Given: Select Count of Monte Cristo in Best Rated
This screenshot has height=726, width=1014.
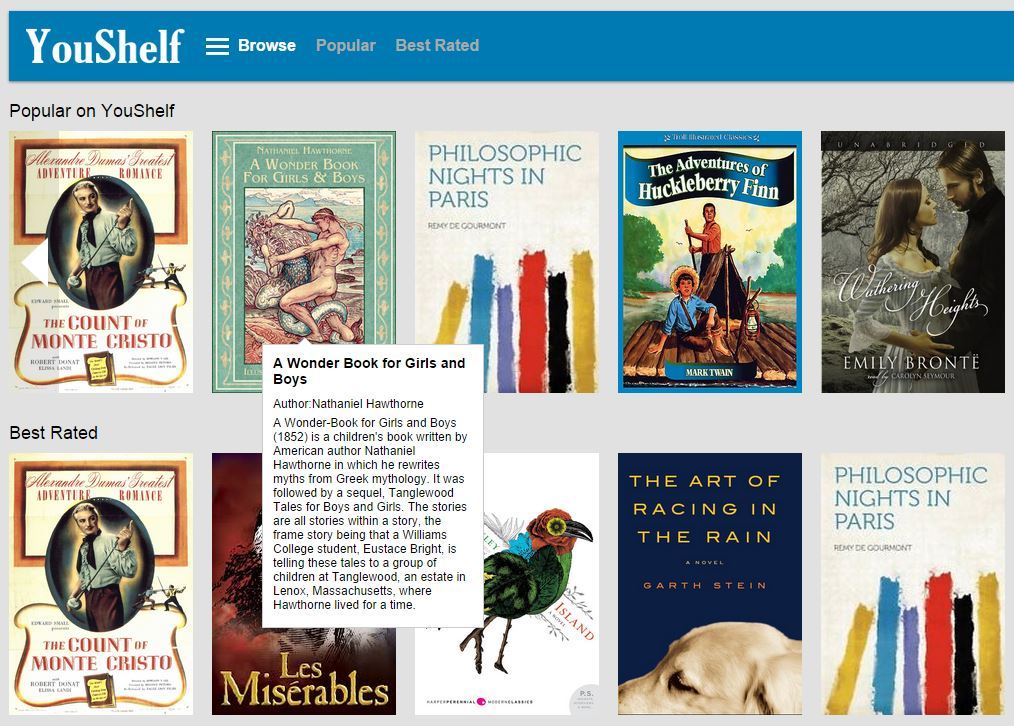Looking at the screenshot, I should point(101,584).
